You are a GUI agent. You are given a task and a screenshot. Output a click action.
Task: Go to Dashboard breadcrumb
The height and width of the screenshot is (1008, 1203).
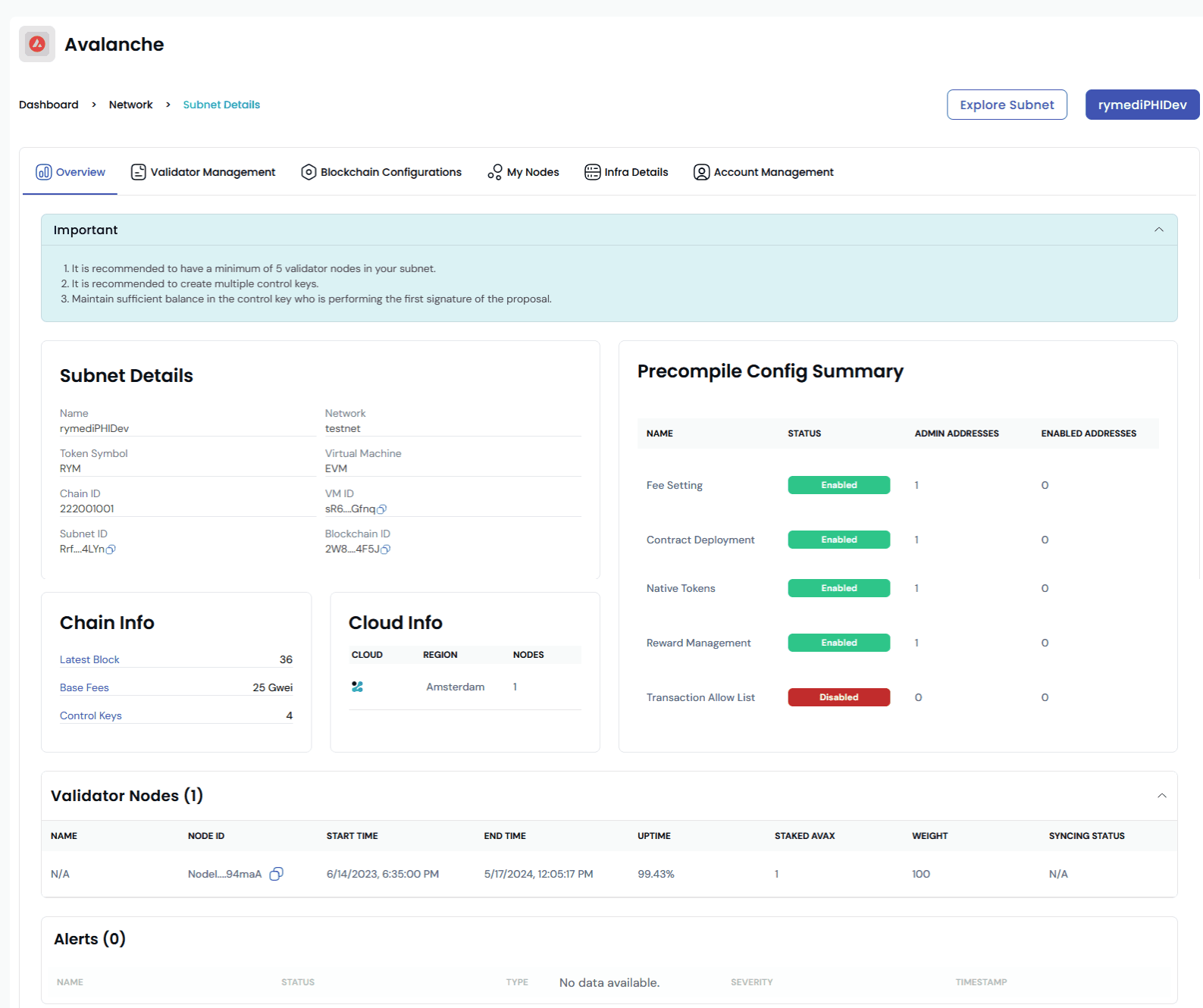(x=49, y=105)
